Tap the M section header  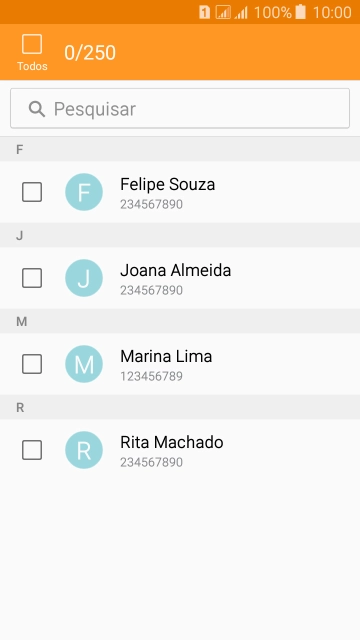(180, 322)
